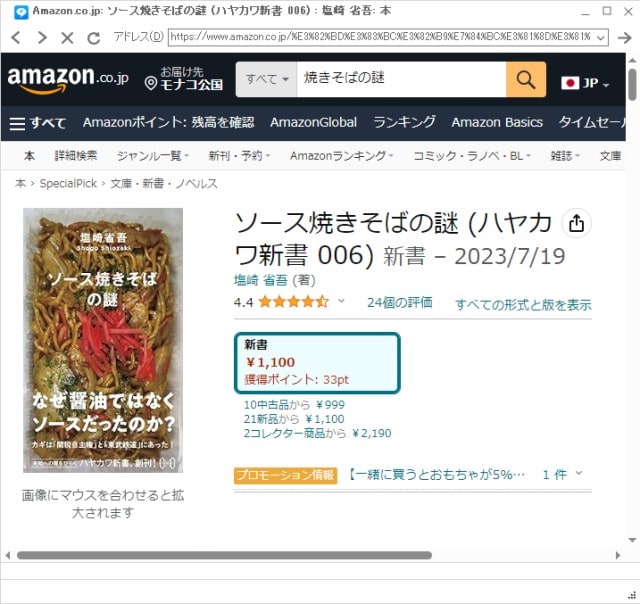
Task: Click the horizontal scrollbar thumb
Action: pos(224,555)
